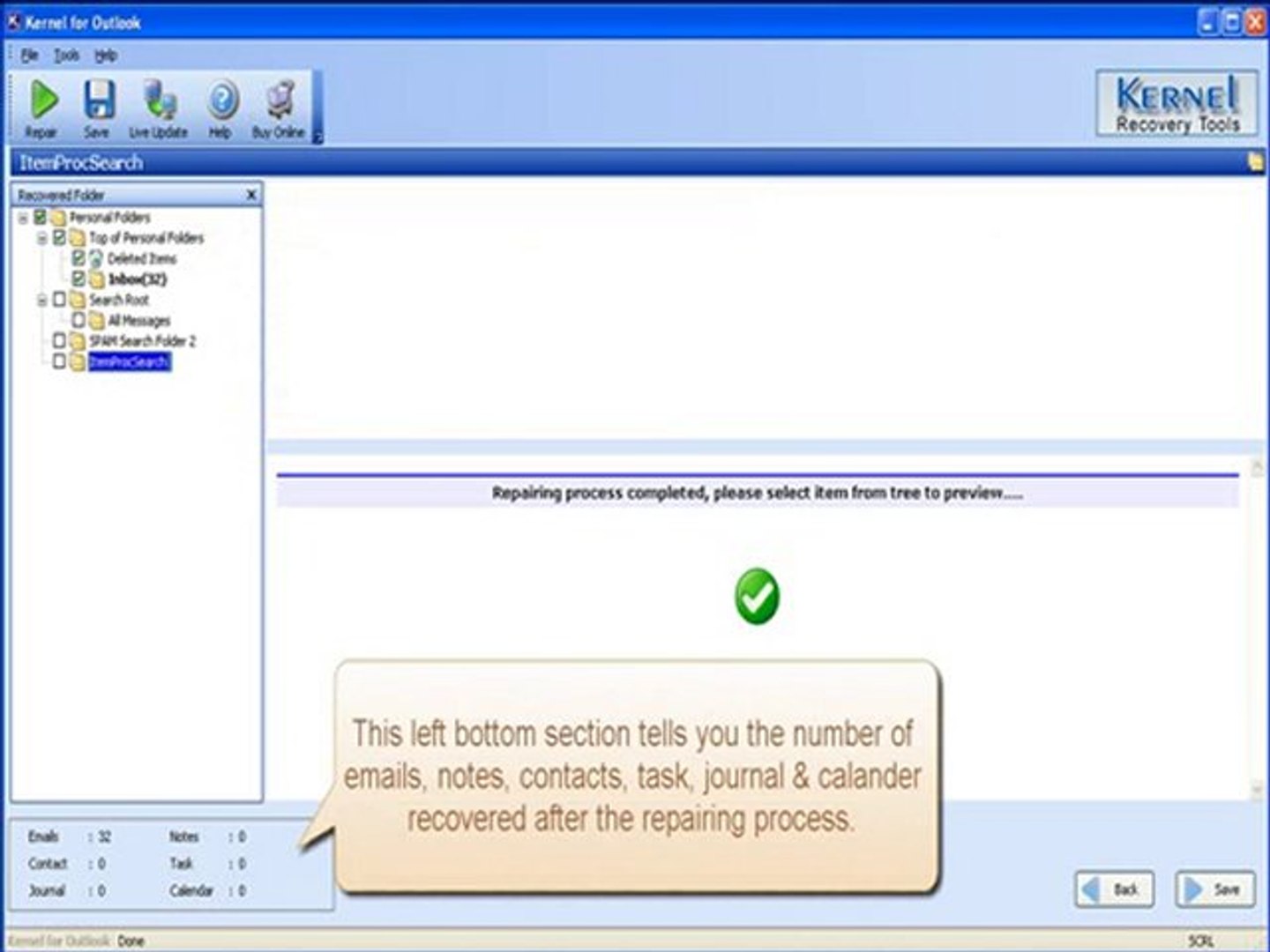The width and height of the screenshot is (1270, 952).
Task: Click the Recovered Folder panel title
Action: click(61, 195)
